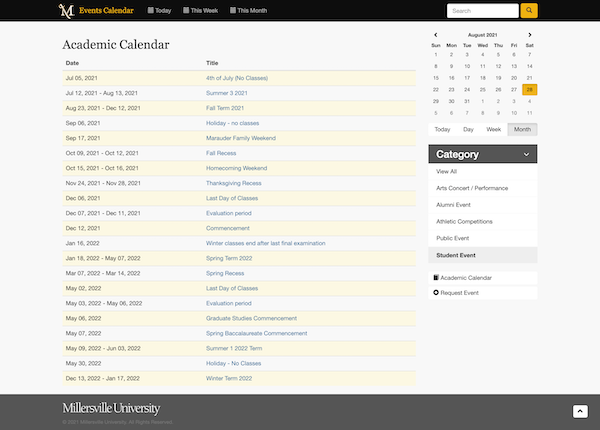600x430 pixels.
Task: Open Summer 1 2022 Term event
Action: click(234, 349)
